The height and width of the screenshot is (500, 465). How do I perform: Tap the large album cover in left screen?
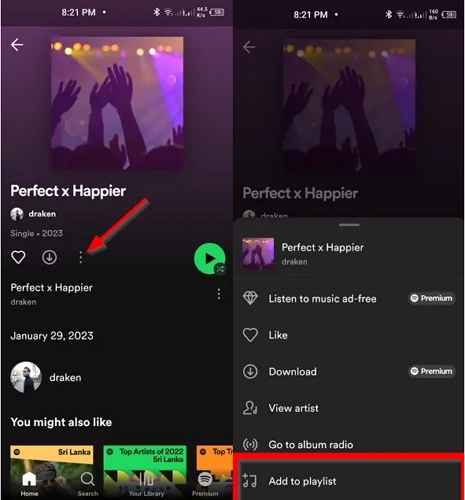(117, 103)
